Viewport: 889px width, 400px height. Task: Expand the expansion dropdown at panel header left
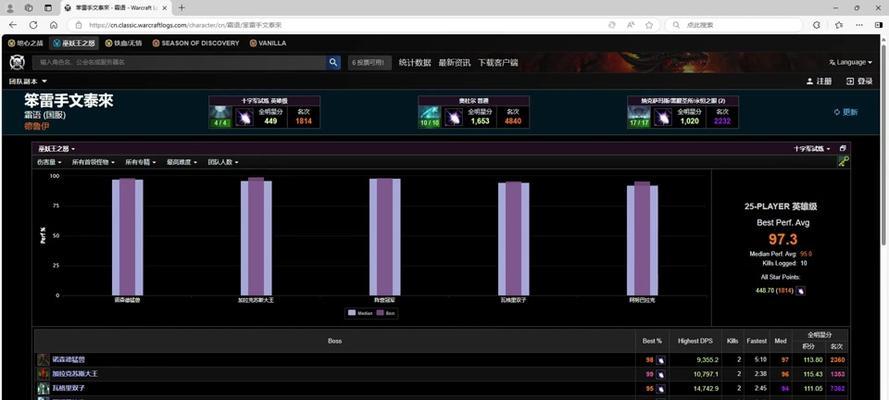pos(56,148)
